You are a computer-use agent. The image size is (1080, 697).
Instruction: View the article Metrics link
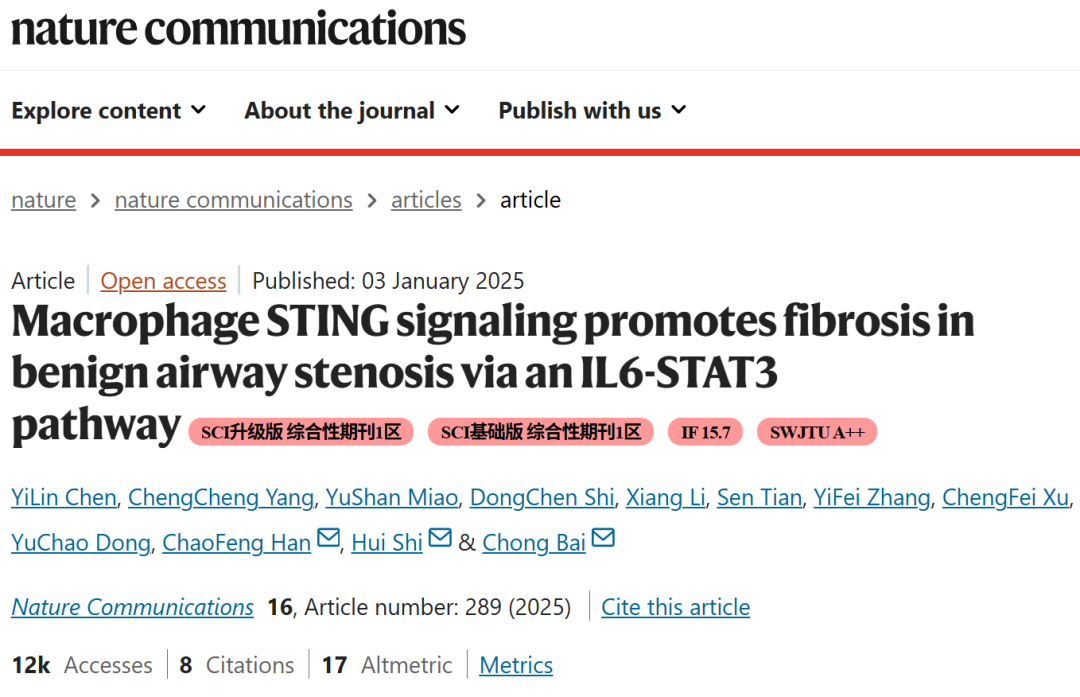[x=516, y=665]
